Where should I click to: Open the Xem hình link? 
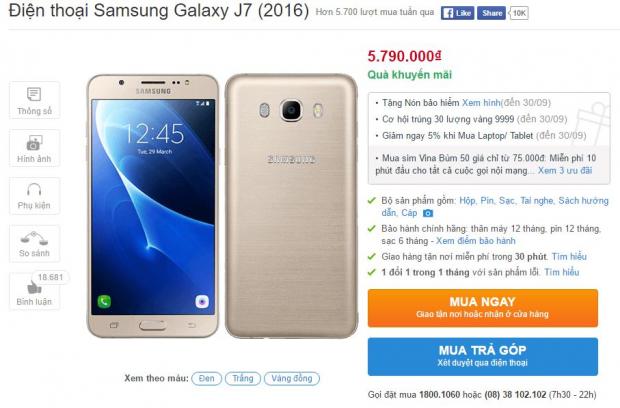[481, 103]
